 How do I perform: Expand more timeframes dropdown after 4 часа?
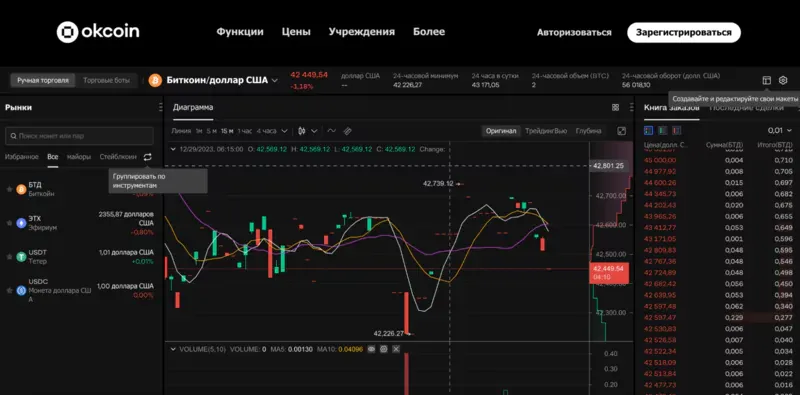coord(285,131)
